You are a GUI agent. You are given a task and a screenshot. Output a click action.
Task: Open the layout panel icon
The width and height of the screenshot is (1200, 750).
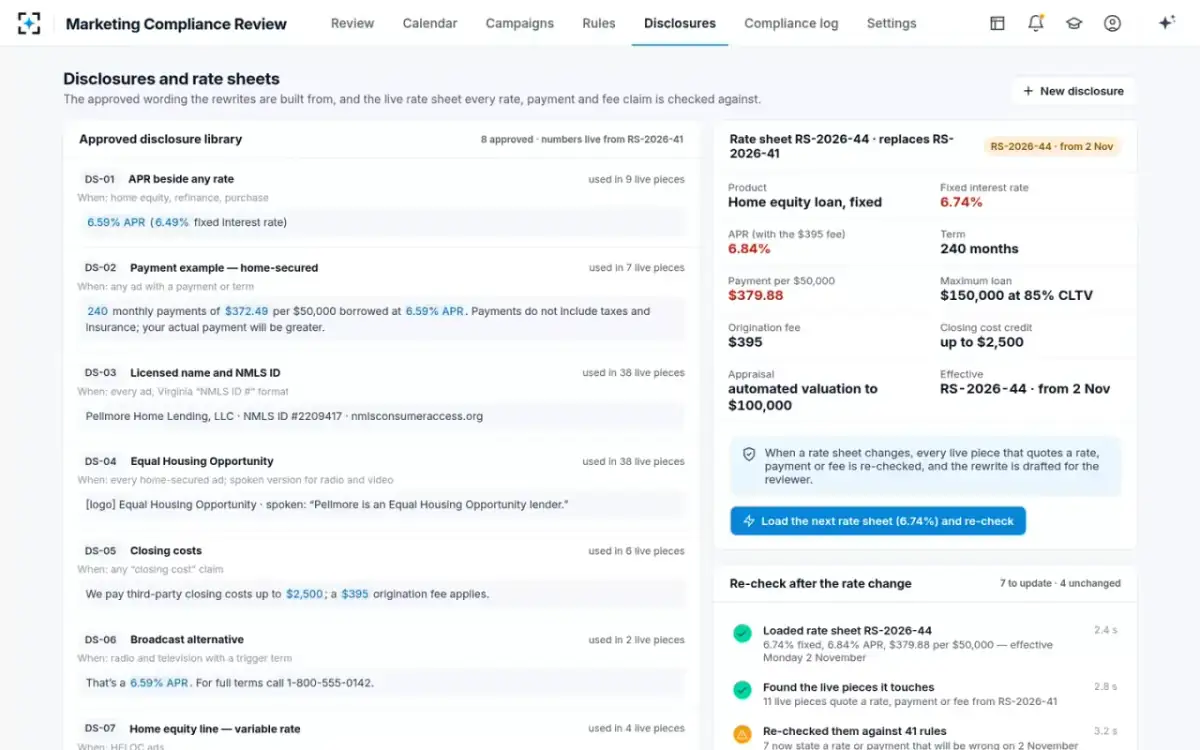997,23
